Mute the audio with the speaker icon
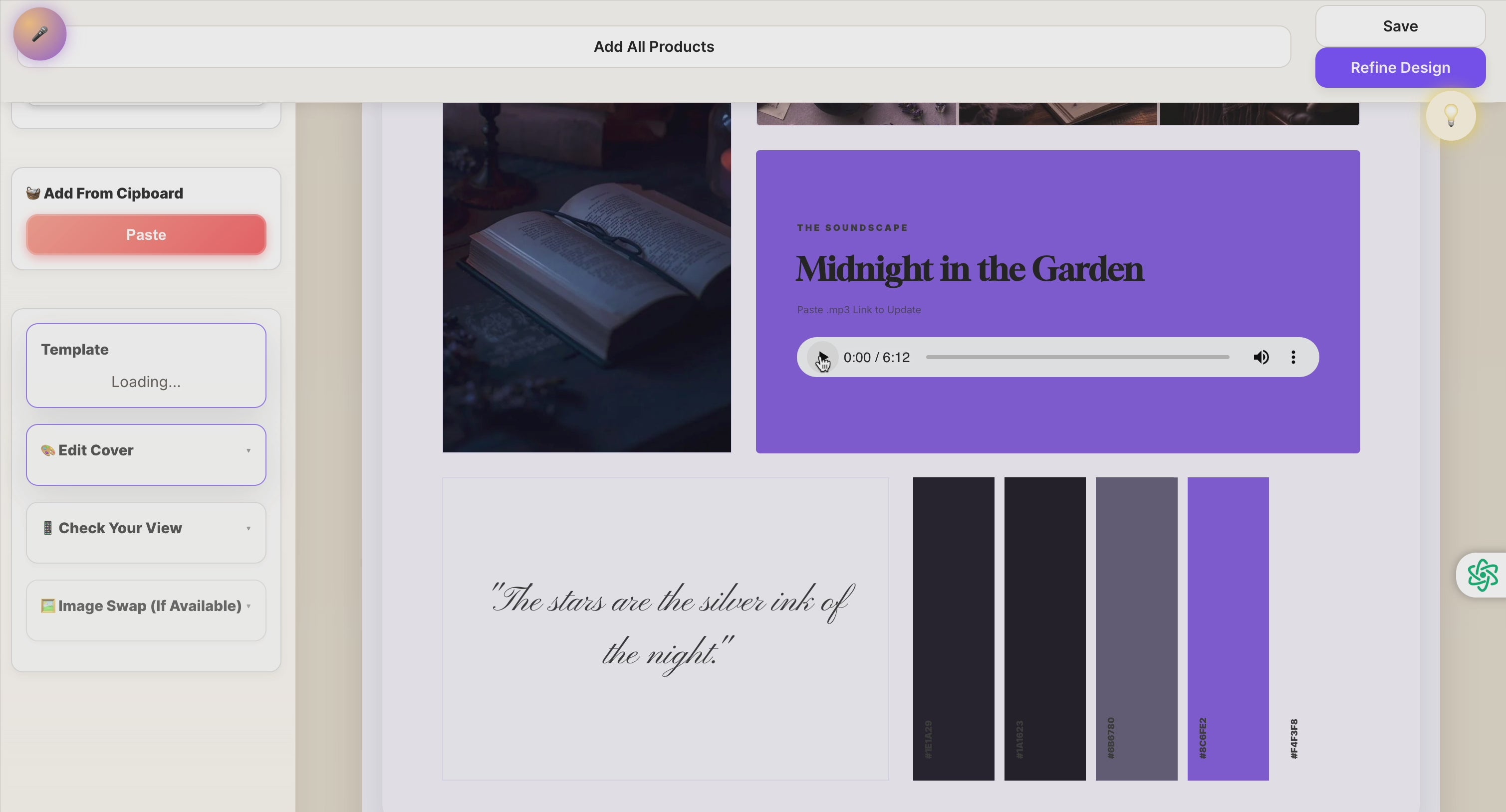 [x=1261, y=357]
